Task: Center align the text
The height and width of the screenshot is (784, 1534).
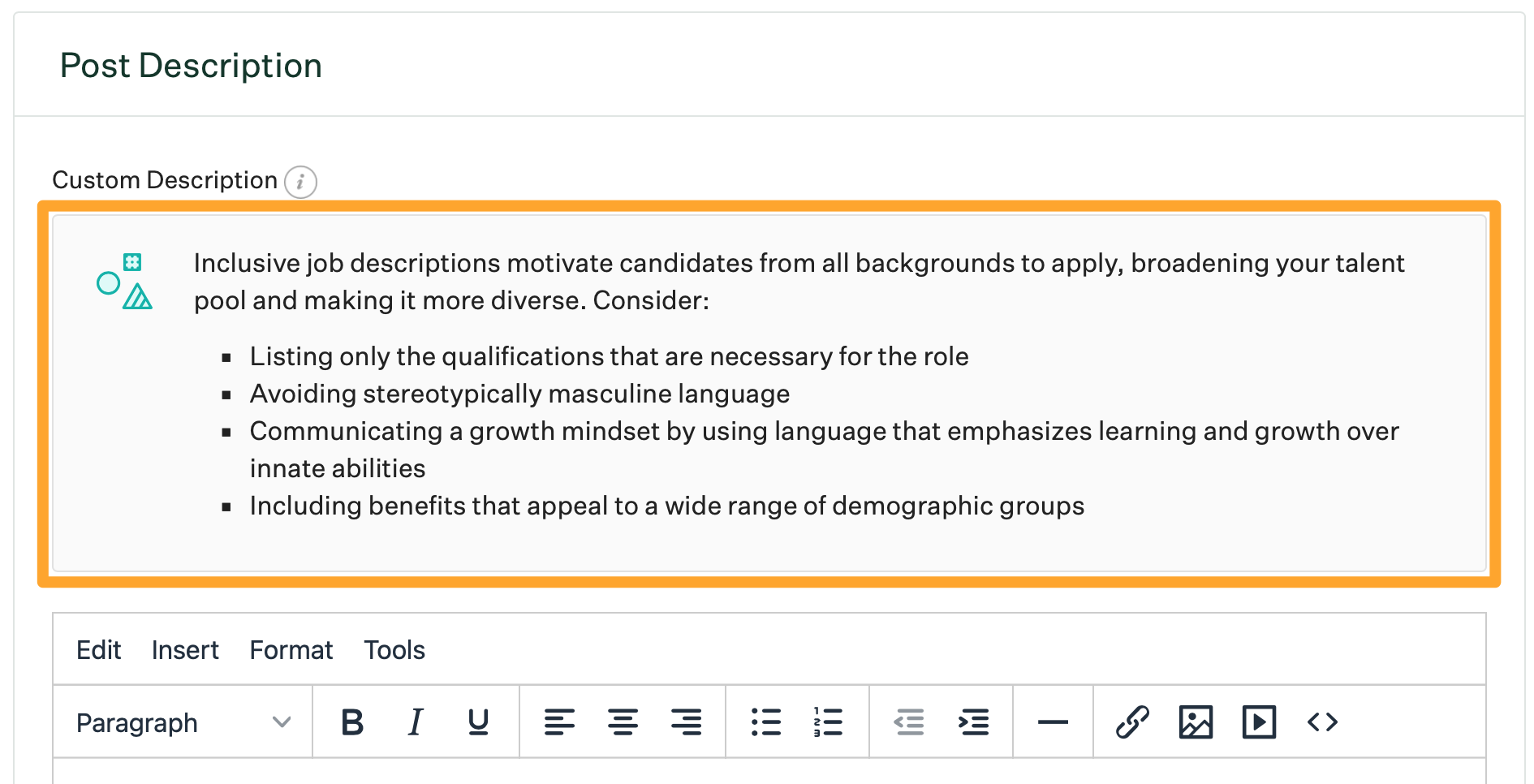Action: [x=623, y=722]
